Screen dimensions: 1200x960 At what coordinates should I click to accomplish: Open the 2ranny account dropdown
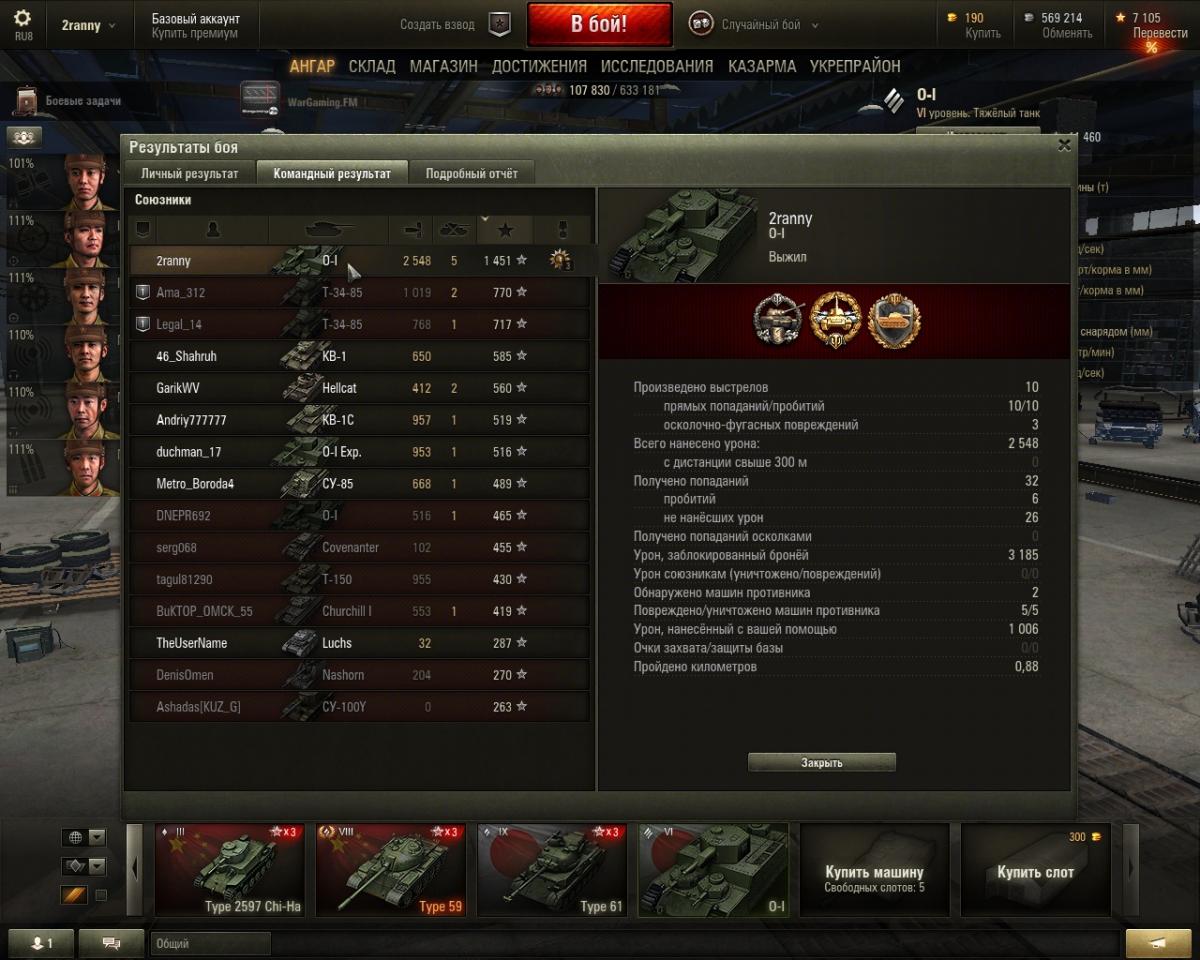88,25
